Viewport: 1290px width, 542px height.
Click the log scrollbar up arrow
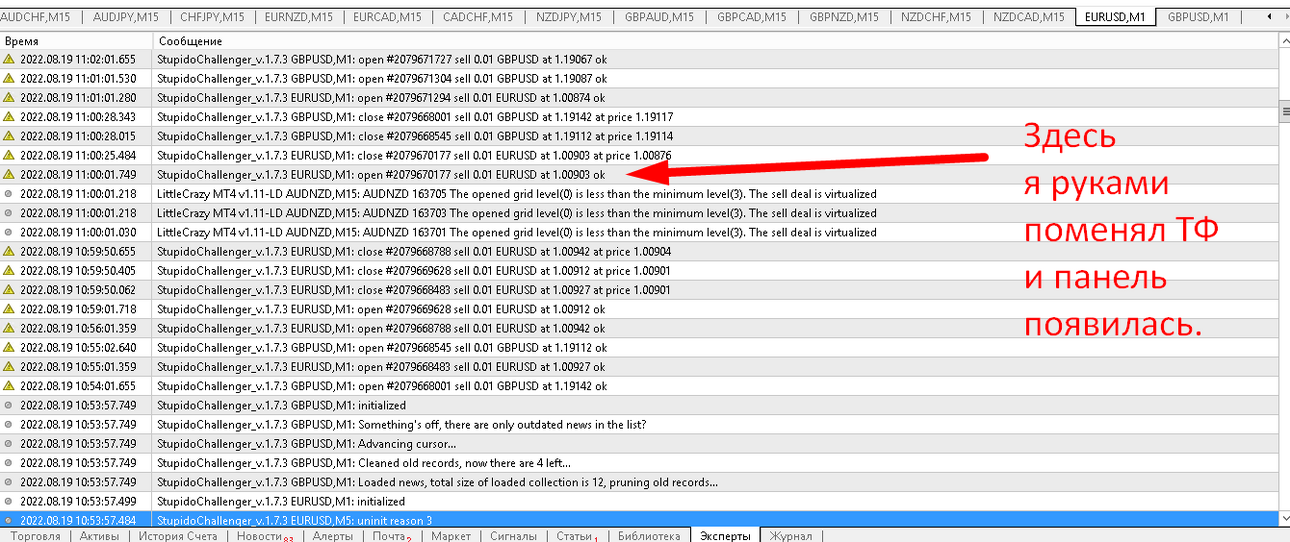pyautogui.click(x=1284, y=40)
